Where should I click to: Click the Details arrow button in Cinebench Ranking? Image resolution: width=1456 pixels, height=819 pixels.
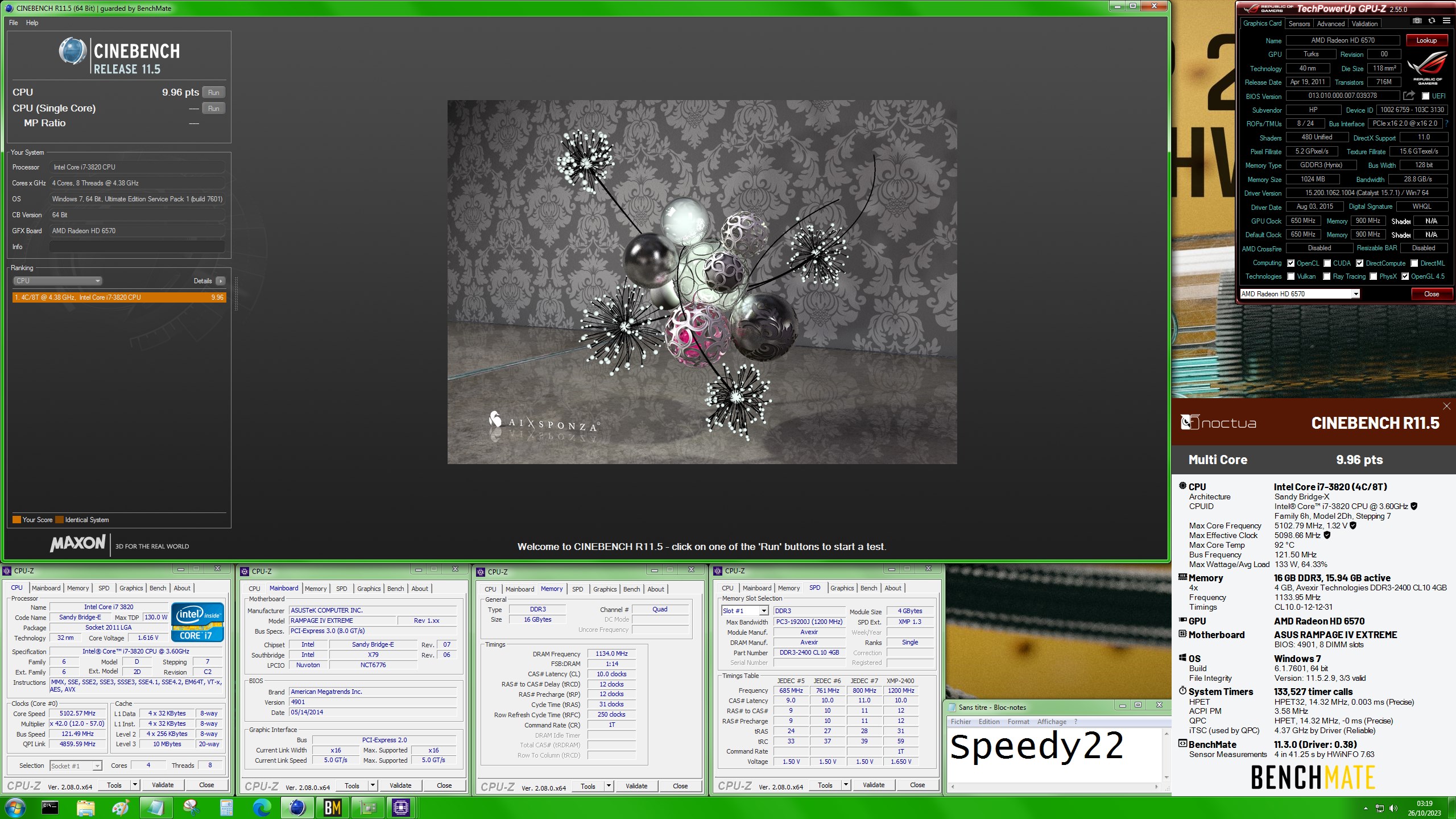(221, 281)
